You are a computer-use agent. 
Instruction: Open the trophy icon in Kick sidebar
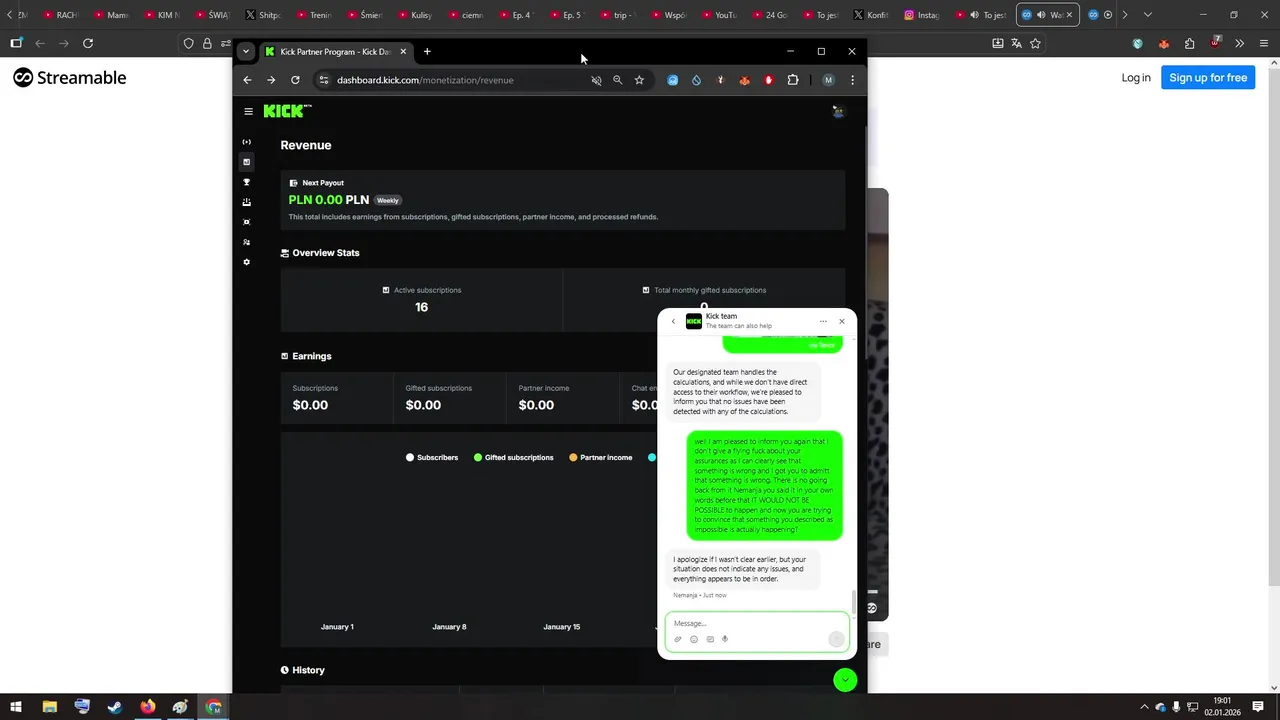(x=246, y=182)
